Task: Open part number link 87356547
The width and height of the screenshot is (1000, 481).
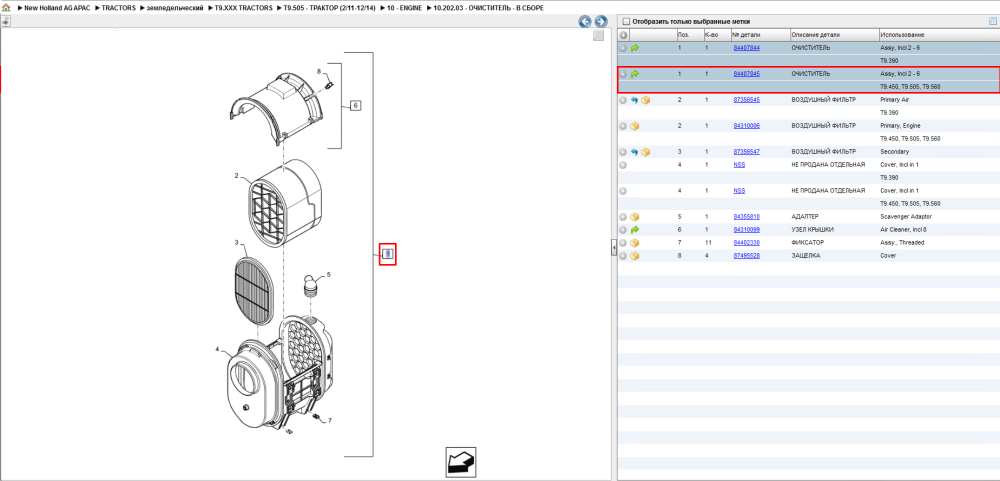Action: [x=746, y=152]
